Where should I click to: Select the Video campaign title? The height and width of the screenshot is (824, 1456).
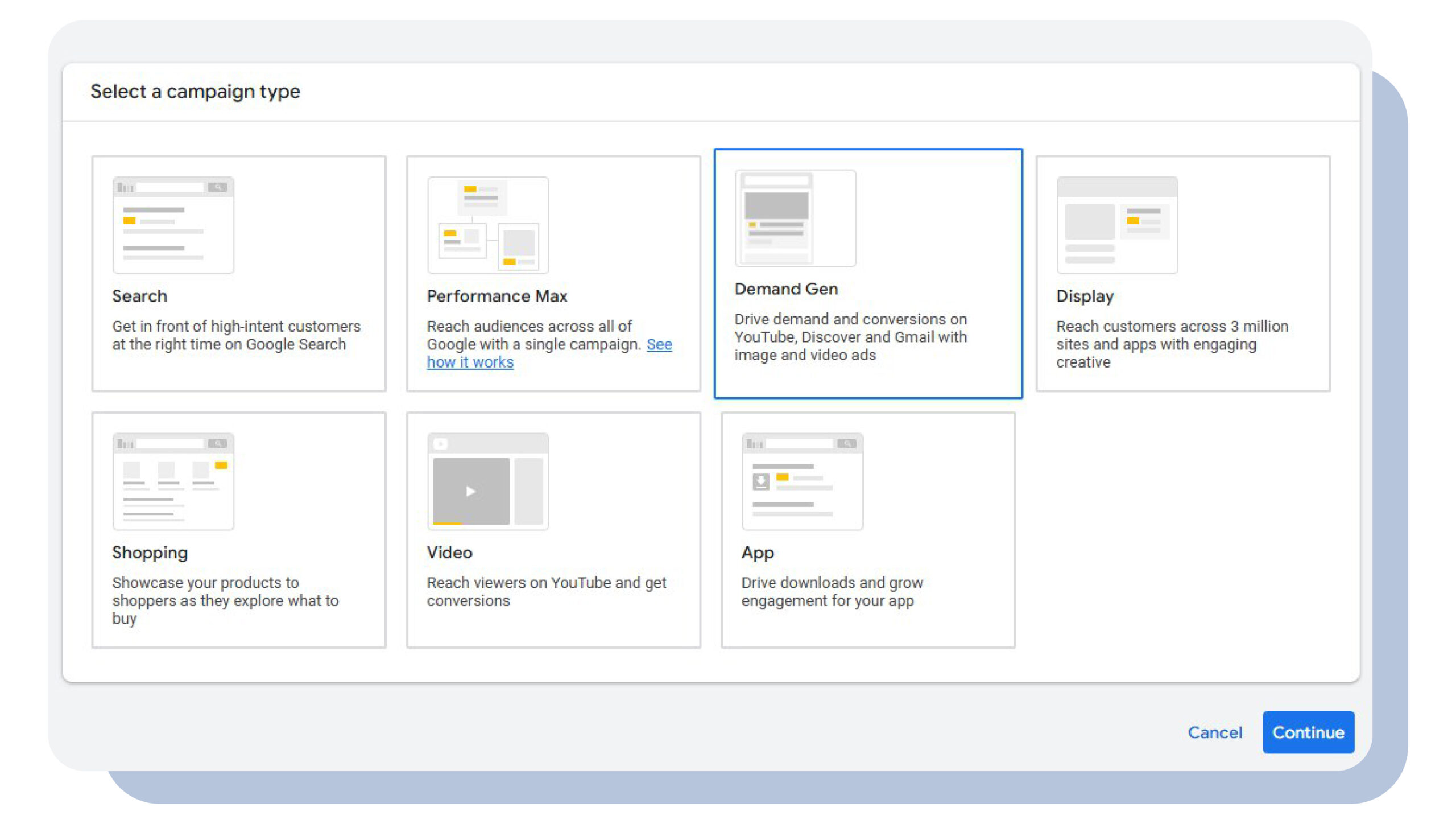pos(449,553)
